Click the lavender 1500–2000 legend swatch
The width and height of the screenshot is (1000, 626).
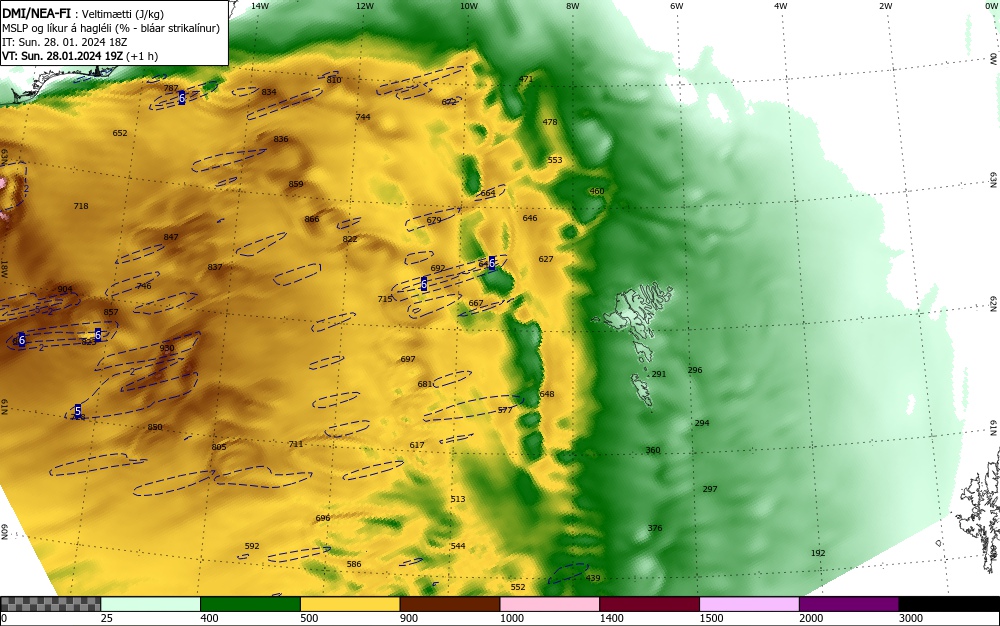point(749,604)
